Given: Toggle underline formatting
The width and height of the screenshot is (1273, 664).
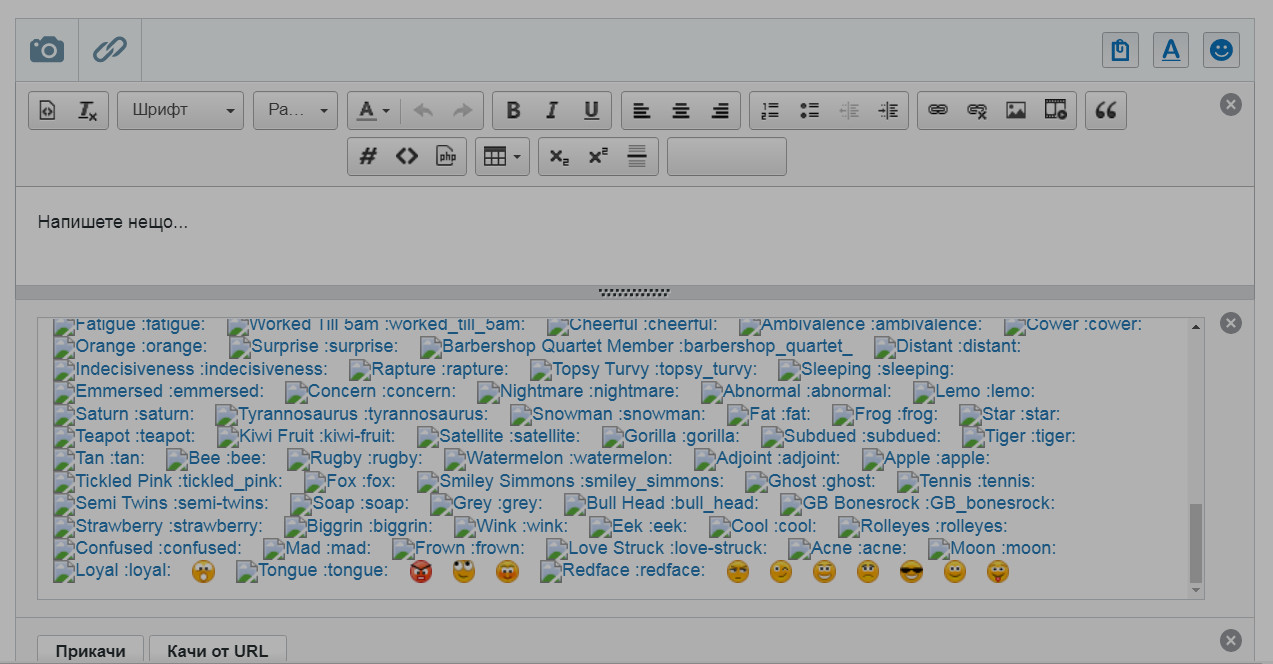Looking at the screenshot, I should (x=591, y=110).
